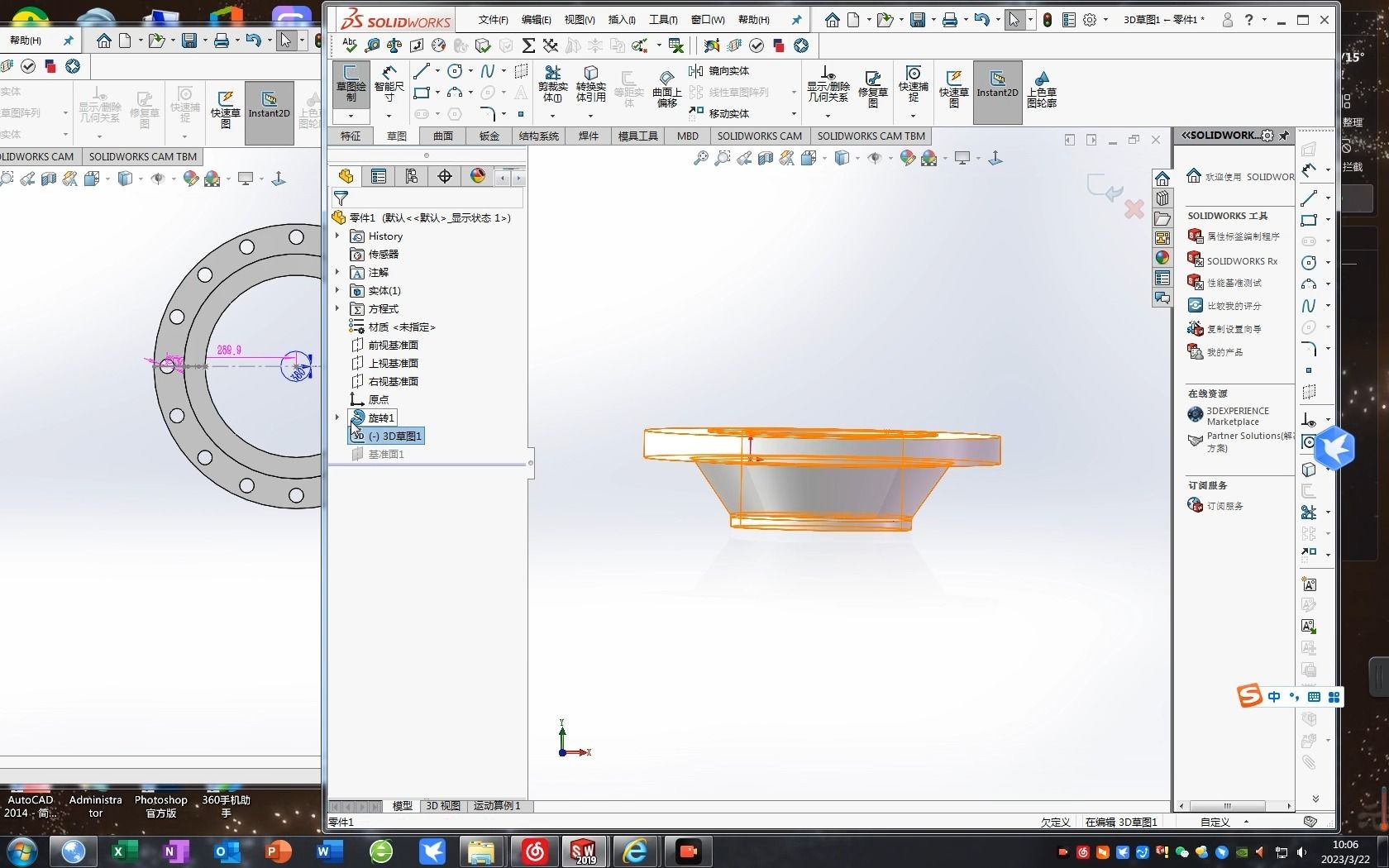The image size is (1389, 868).
Task: Toggle the Section View in heads-up toolbar
Action: pos(765,158)
